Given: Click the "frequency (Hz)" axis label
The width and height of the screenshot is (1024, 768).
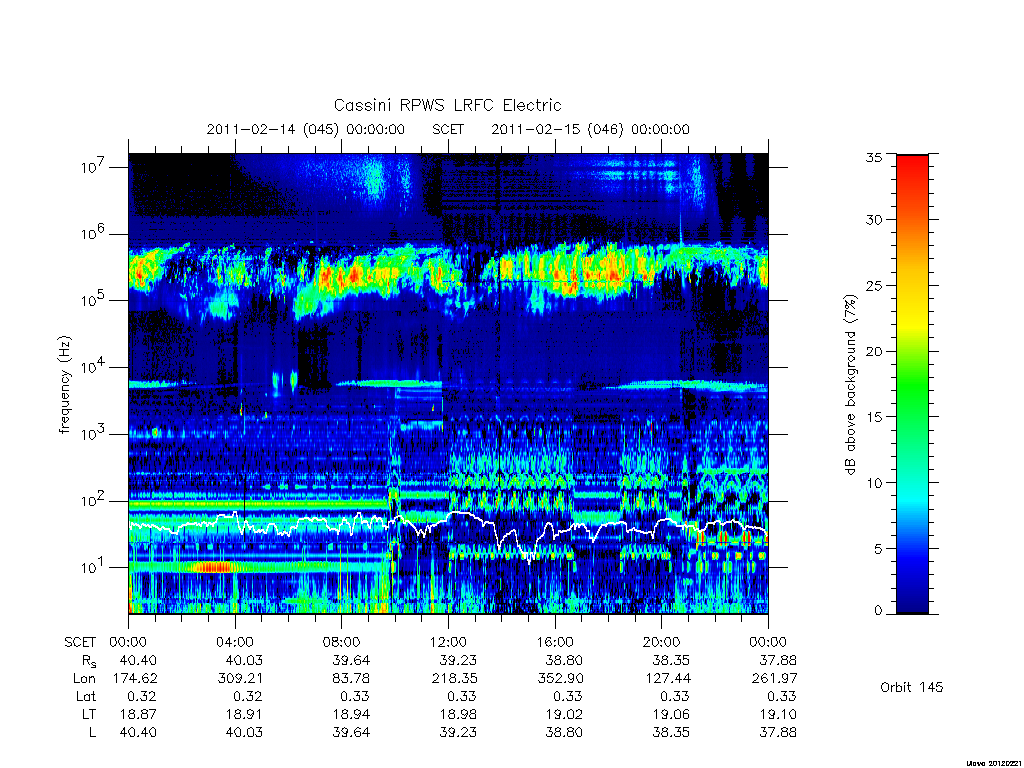Looking at the screenshot, I should point(64,385).
